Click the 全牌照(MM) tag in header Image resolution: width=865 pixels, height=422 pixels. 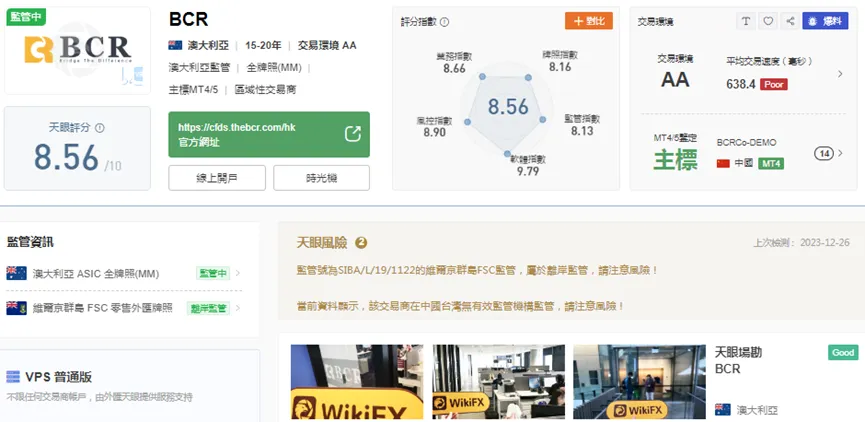tap(274, 67)
